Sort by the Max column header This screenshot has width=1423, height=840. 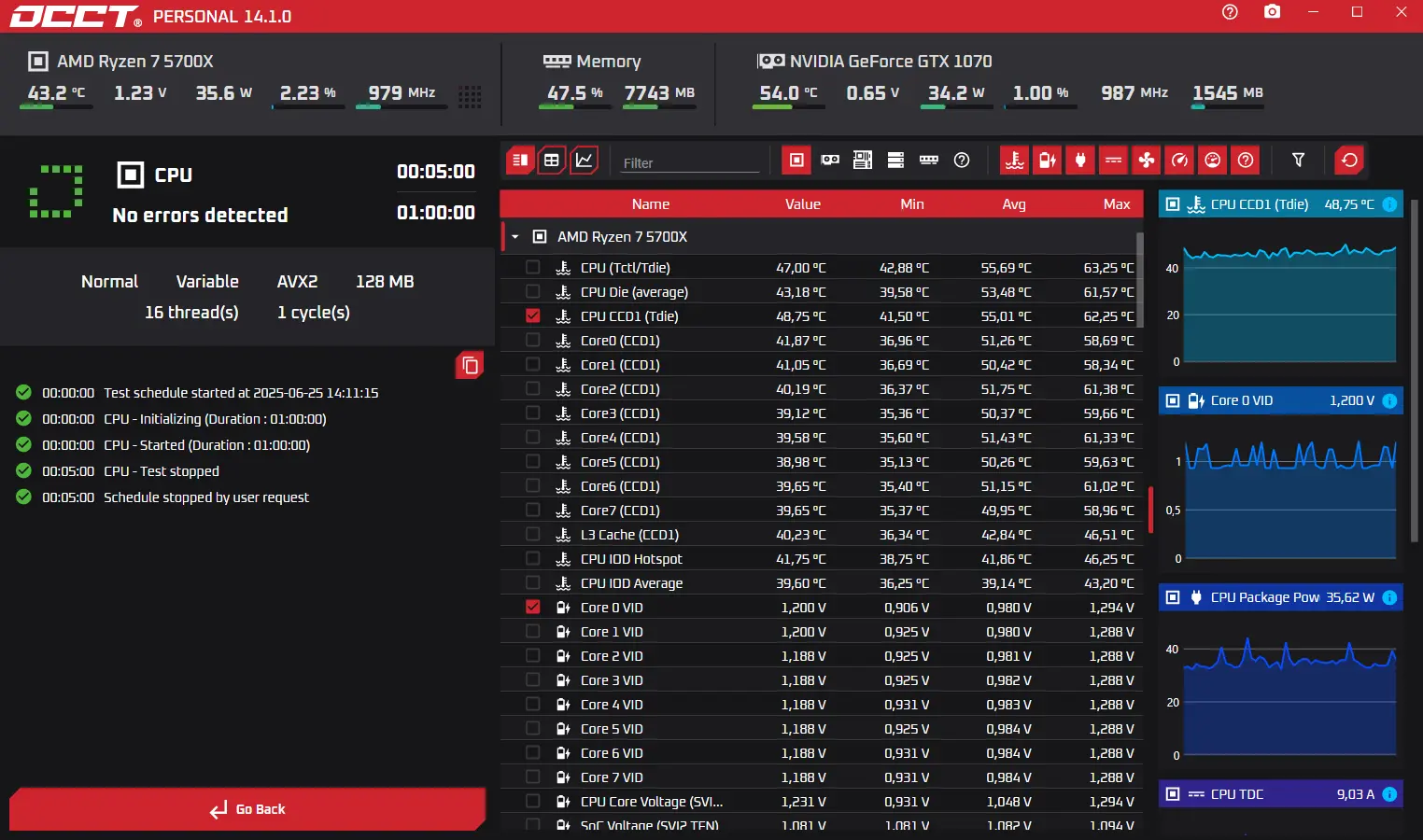[1117, 204]
